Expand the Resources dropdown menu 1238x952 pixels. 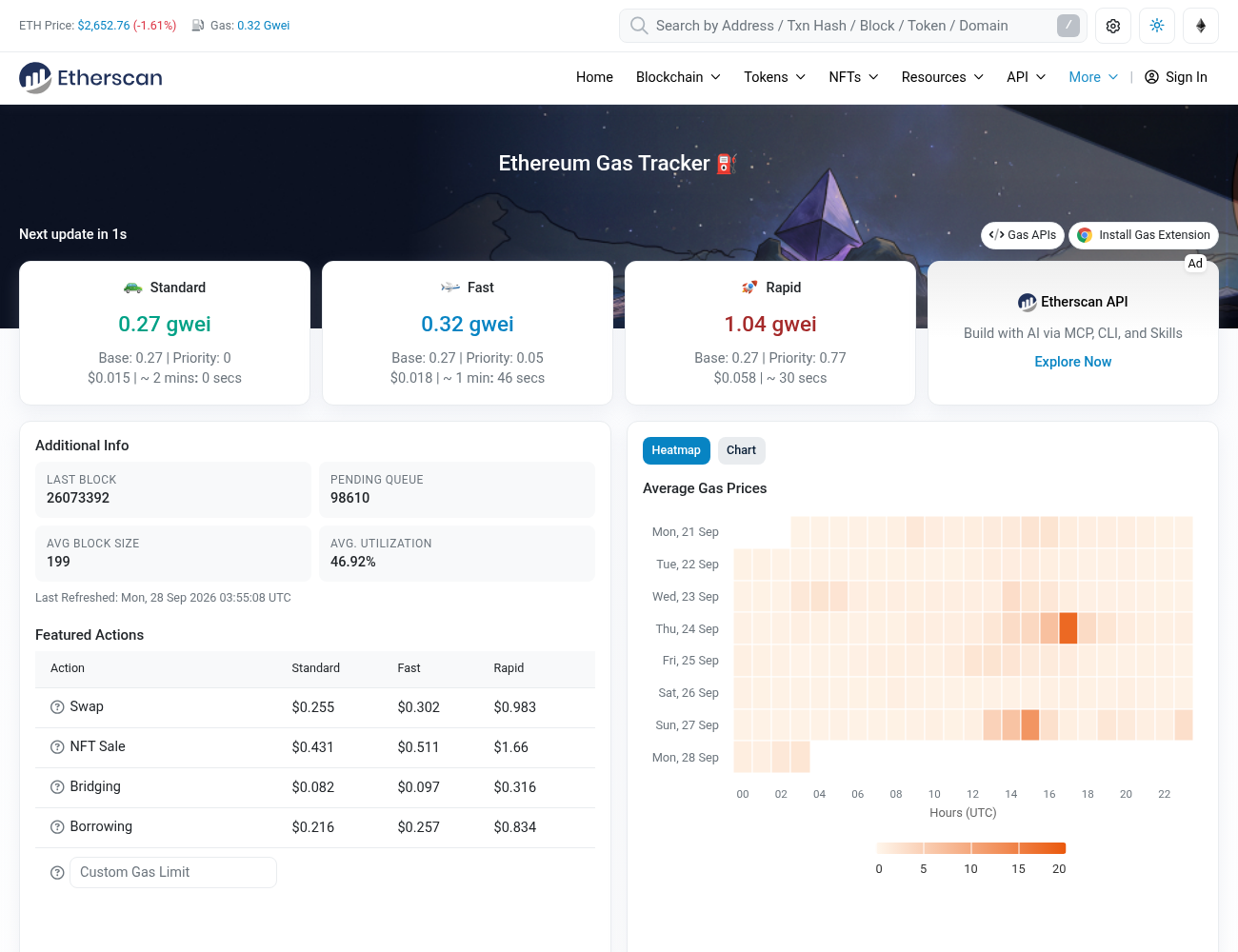943,77
